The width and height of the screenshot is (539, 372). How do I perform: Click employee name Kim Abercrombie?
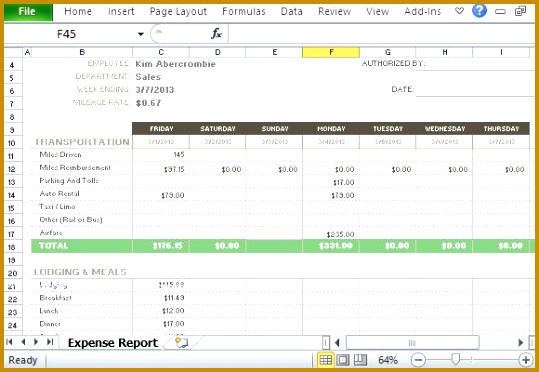176,64
